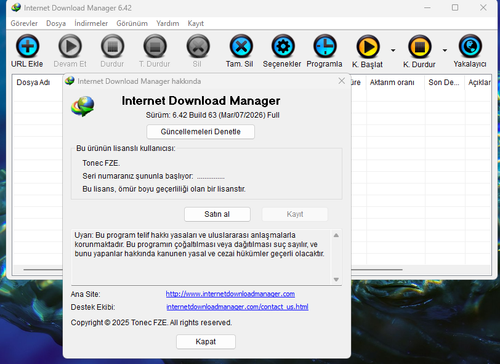Click the large IDM globe logo
The height and width of the screenshot is (364, 500).
pyautogui.click(x=83, y=106)
